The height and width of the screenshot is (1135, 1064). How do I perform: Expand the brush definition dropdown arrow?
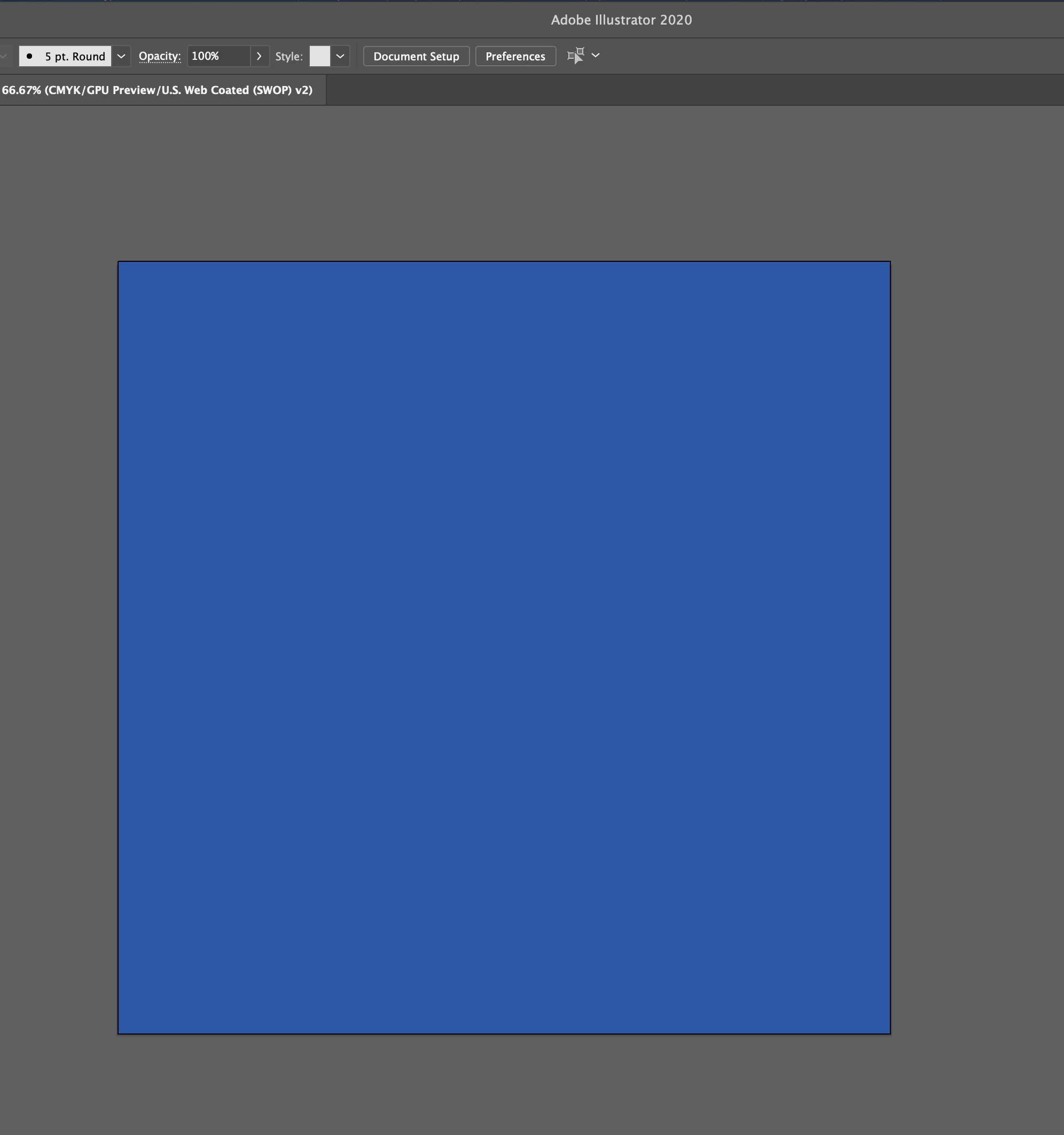coord(121,56)
